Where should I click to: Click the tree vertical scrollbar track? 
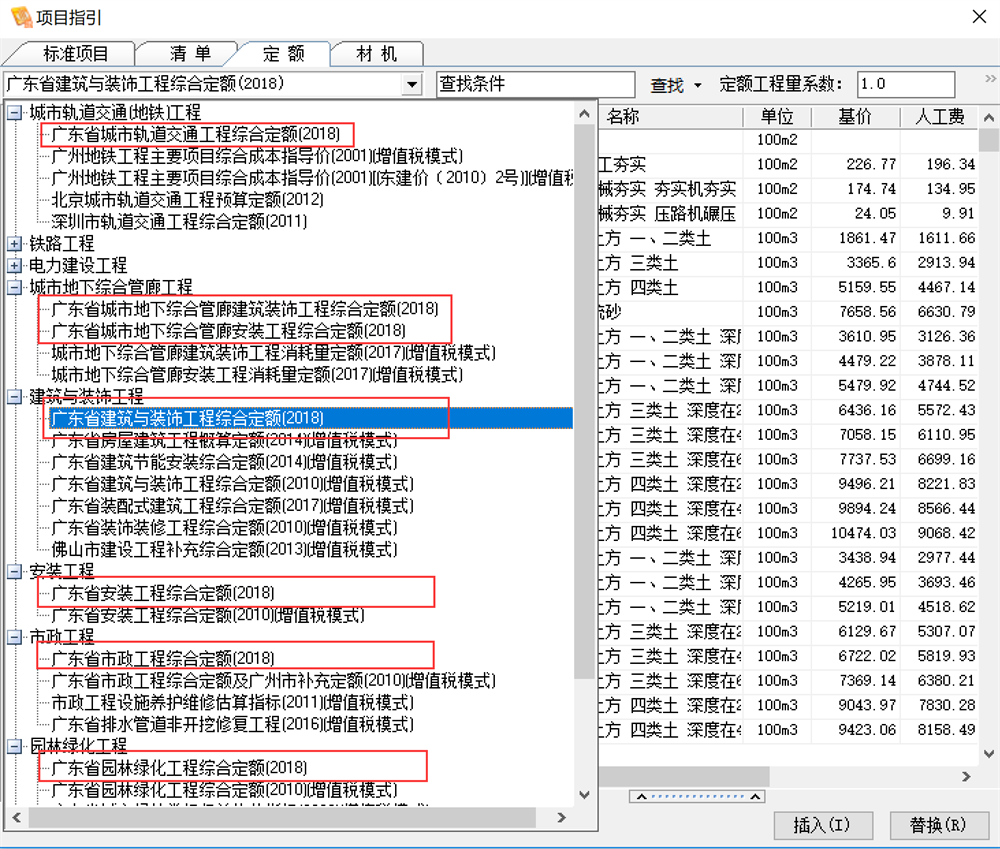pos(584,734)
